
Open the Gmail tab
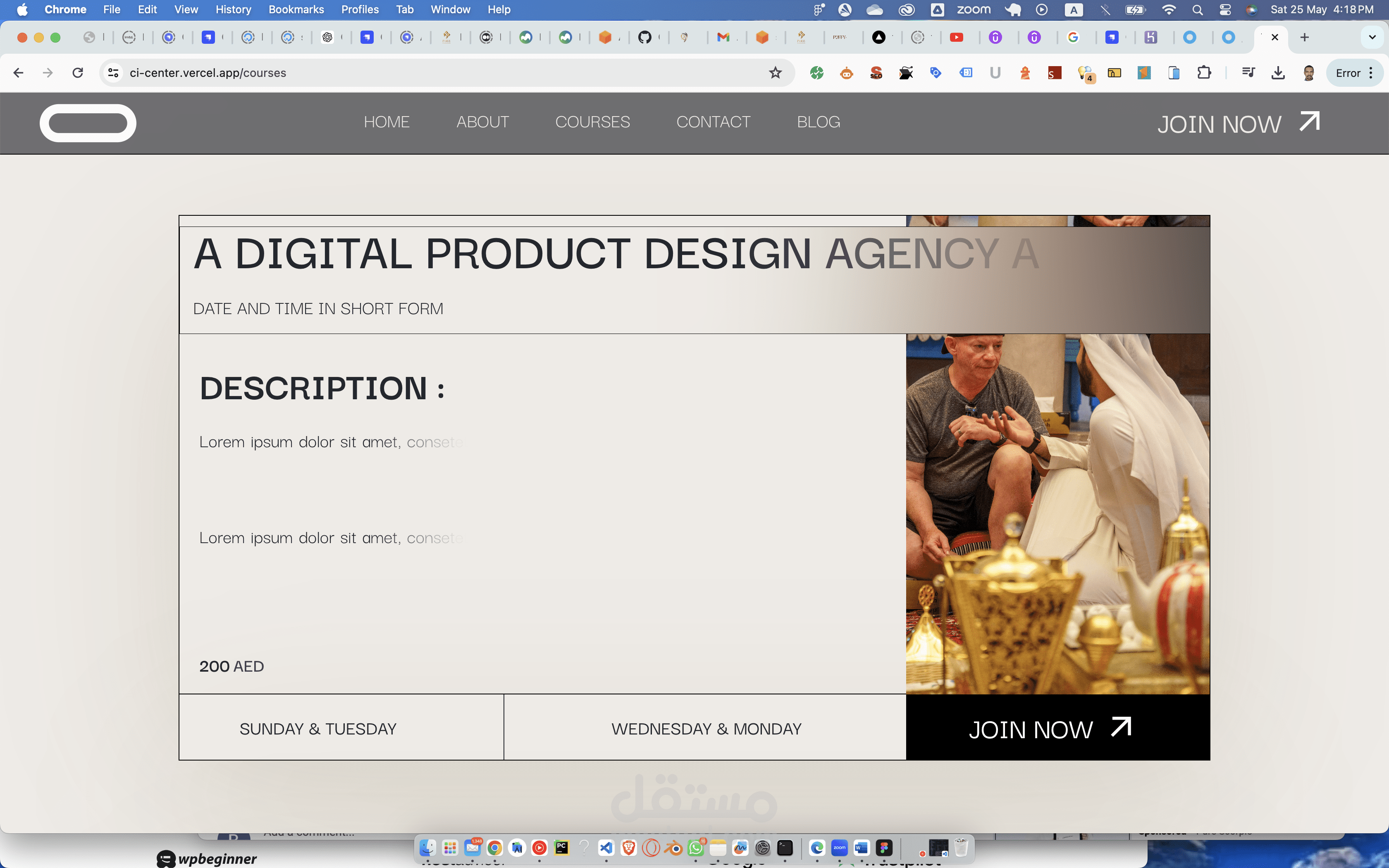click(723, 37)
